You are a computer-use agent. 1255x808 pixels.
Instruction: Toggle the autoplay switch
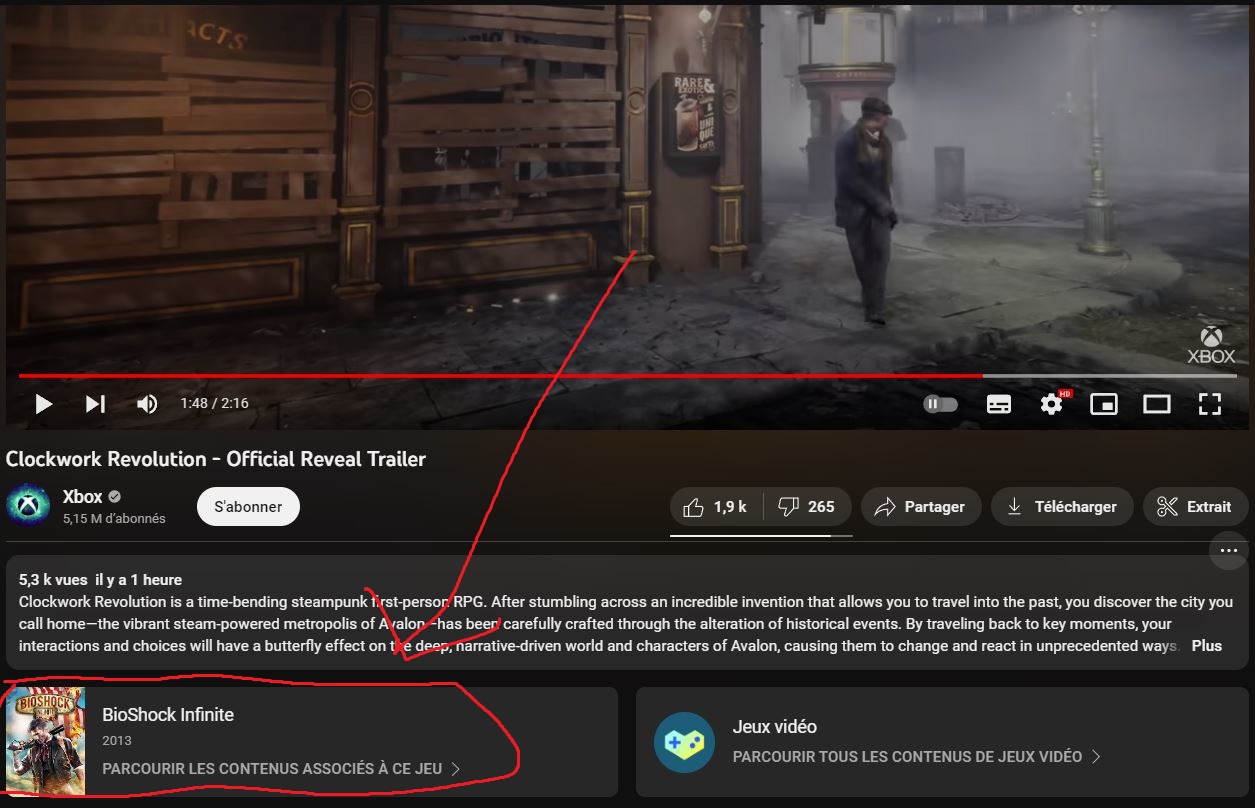click(x=940, y=404)
